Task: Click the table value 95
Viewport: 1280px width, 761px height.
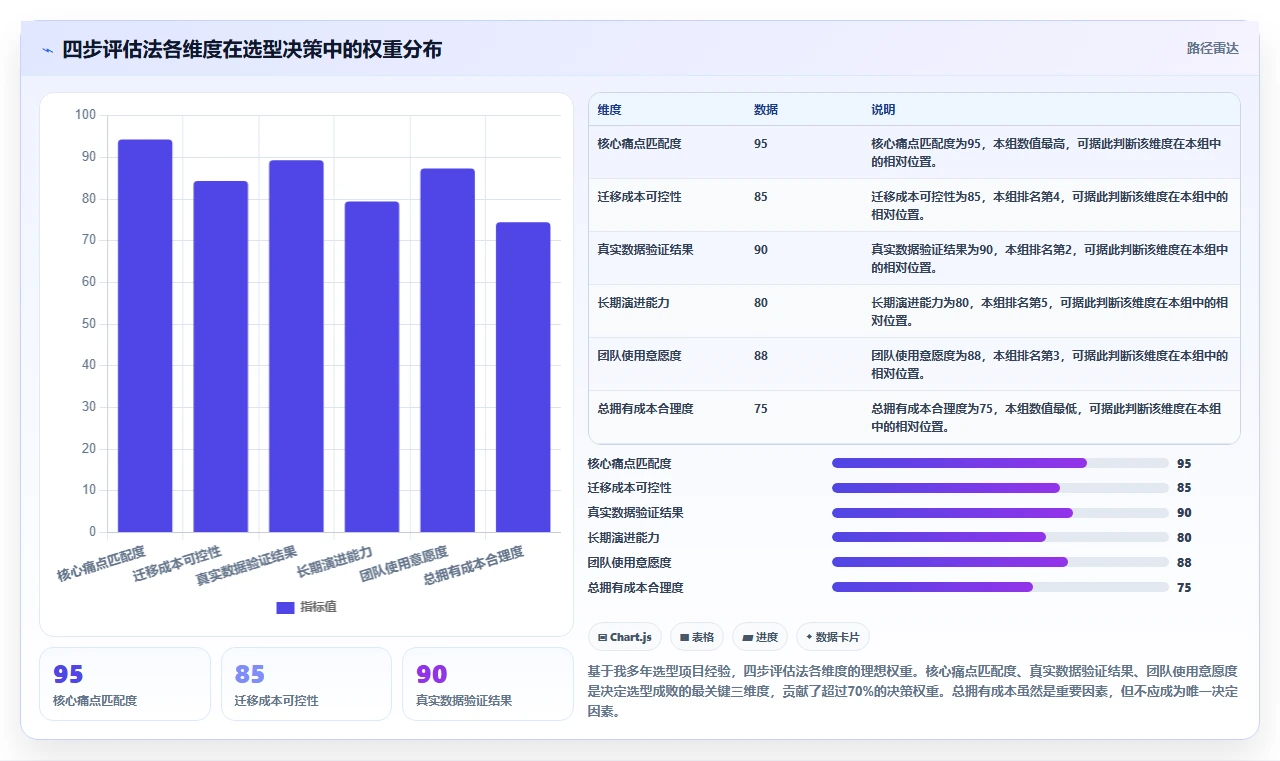Action: 761,144
